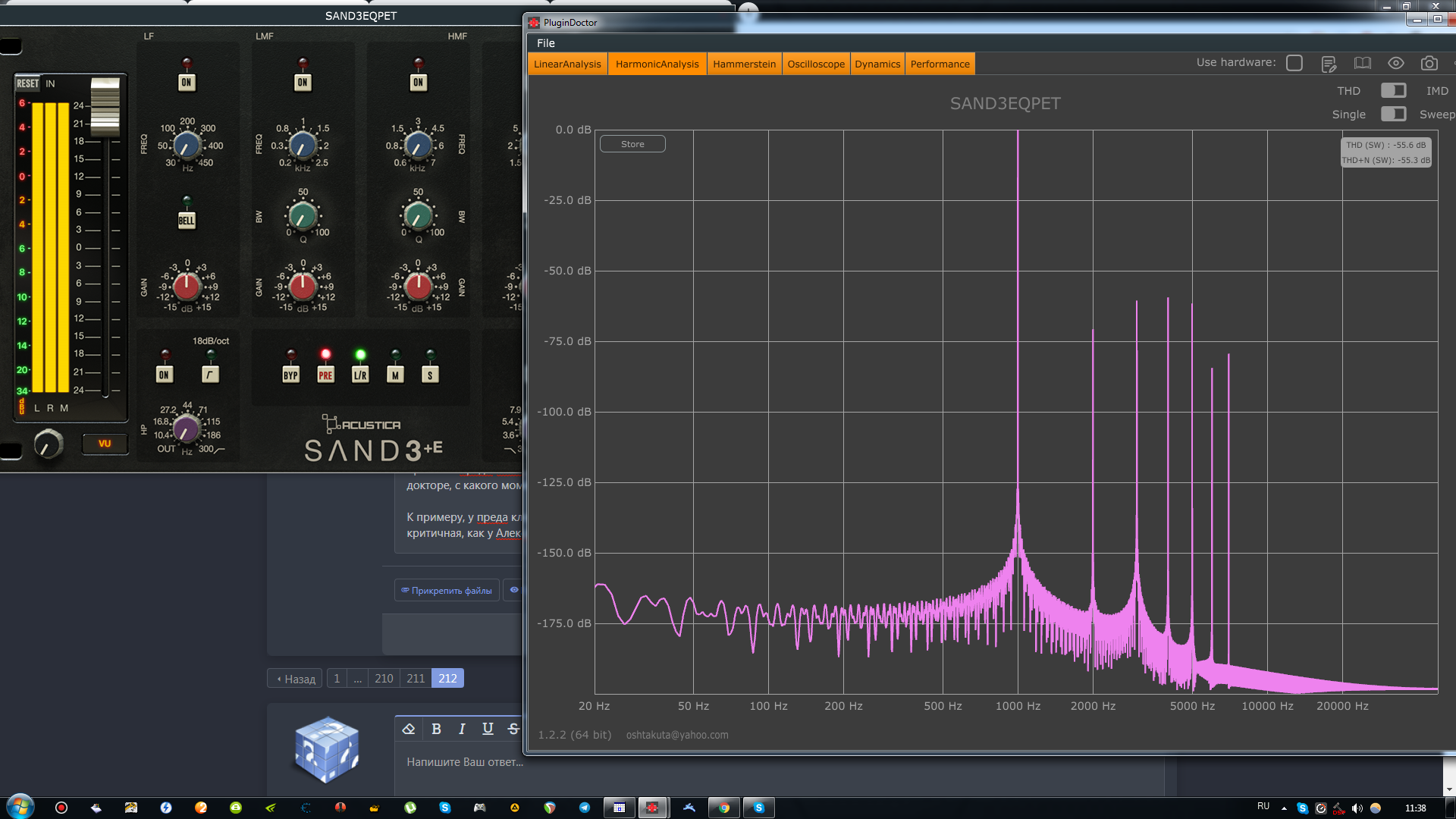Go to forum page 210

click(384, 679)
